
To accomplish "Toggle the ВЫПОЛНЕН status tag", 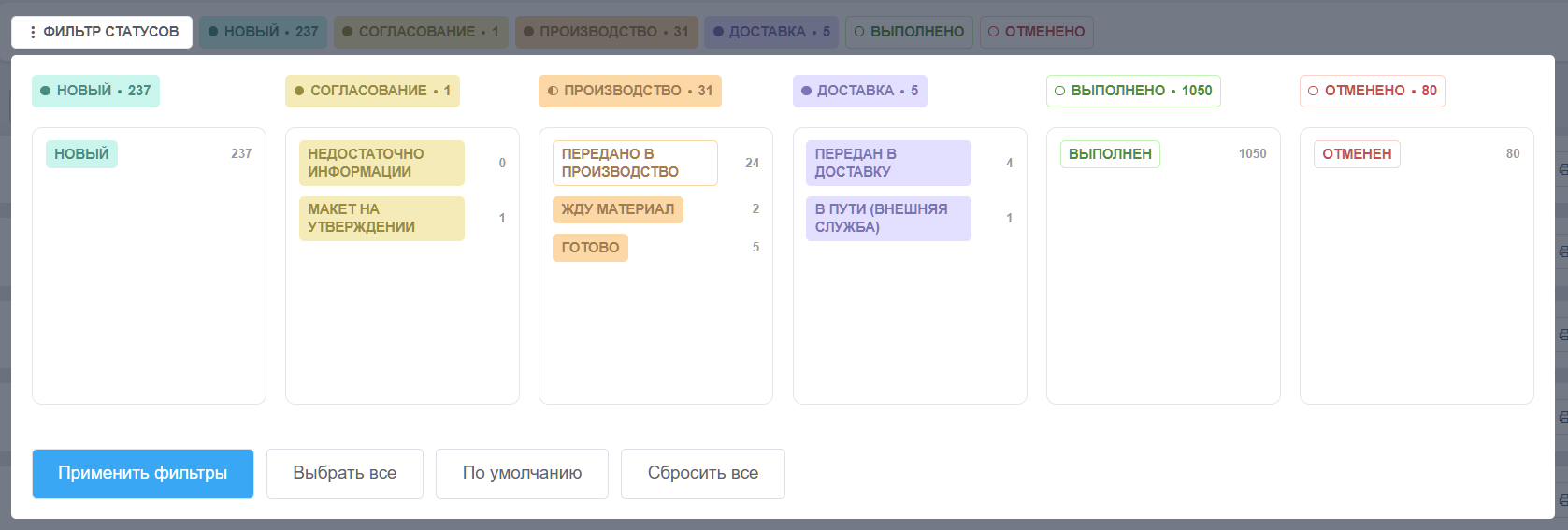I will click(x=1110, y=154).
